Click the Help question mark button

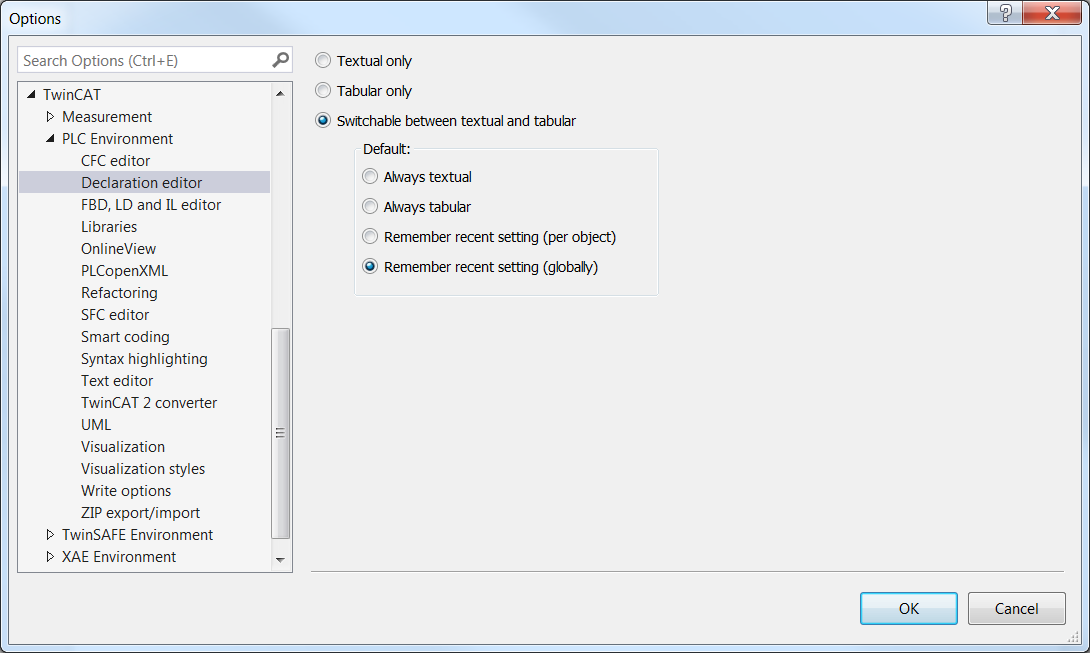point(1005,13)
